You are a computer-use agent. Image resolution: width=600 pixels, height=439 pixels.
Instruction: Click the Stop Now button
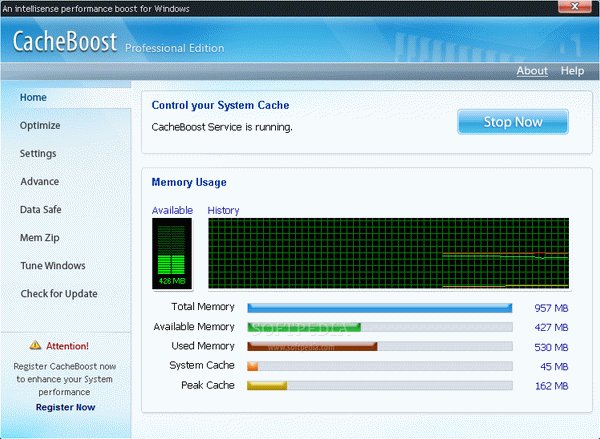(x=513, y=122)
